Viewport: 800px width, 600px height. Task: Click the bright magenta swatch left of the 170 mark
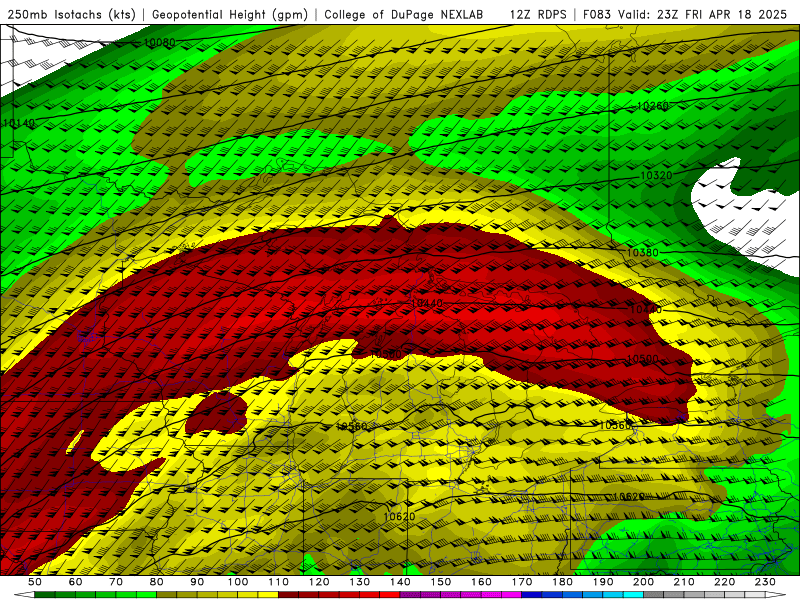click(x=512, y=595)
